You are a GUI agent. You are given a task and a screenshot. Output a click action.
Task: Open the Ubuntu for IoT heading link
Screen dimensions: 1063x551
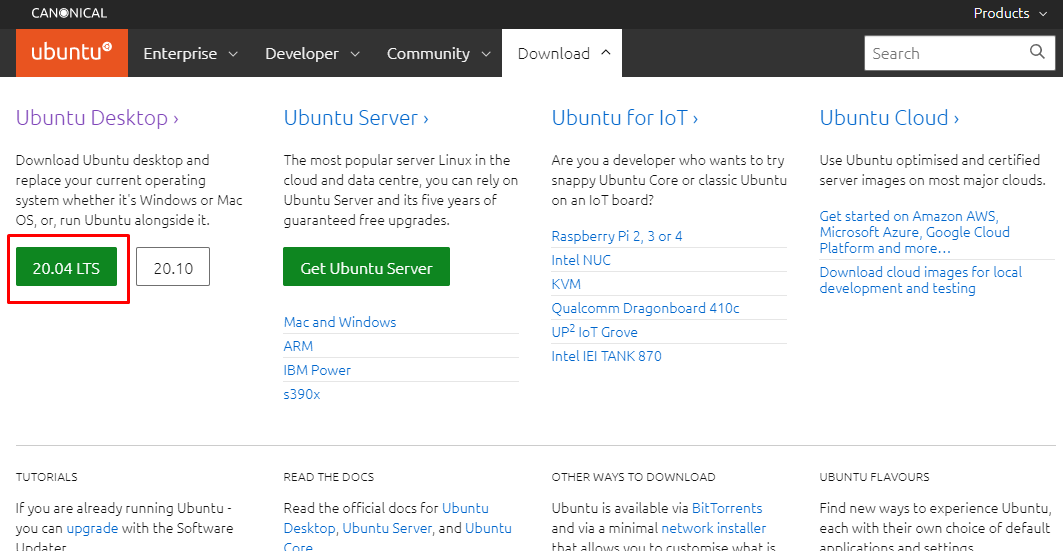point(624,118)
